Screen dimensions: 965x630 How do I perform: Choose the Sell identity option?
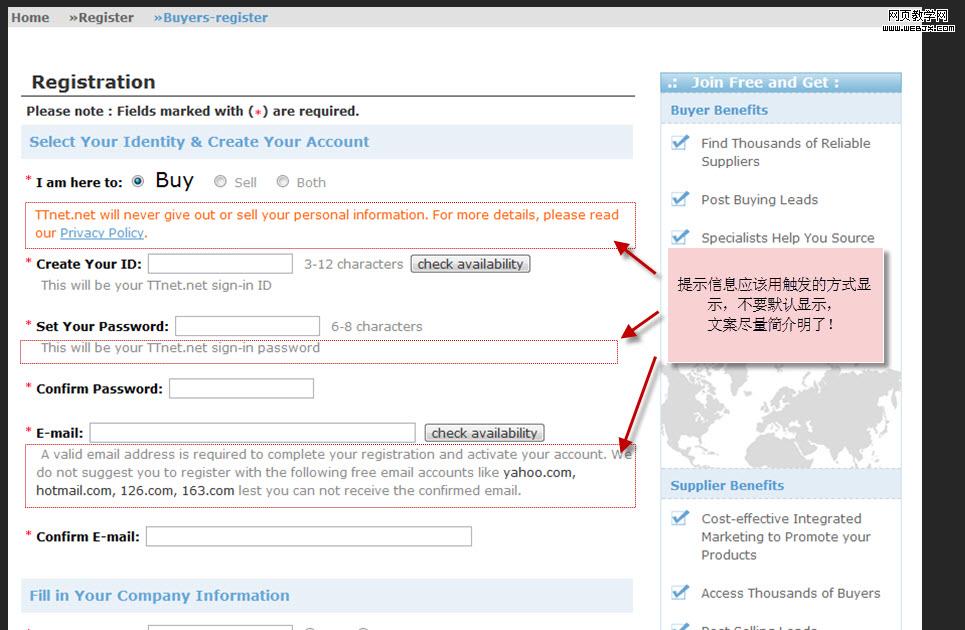(219, 182)
